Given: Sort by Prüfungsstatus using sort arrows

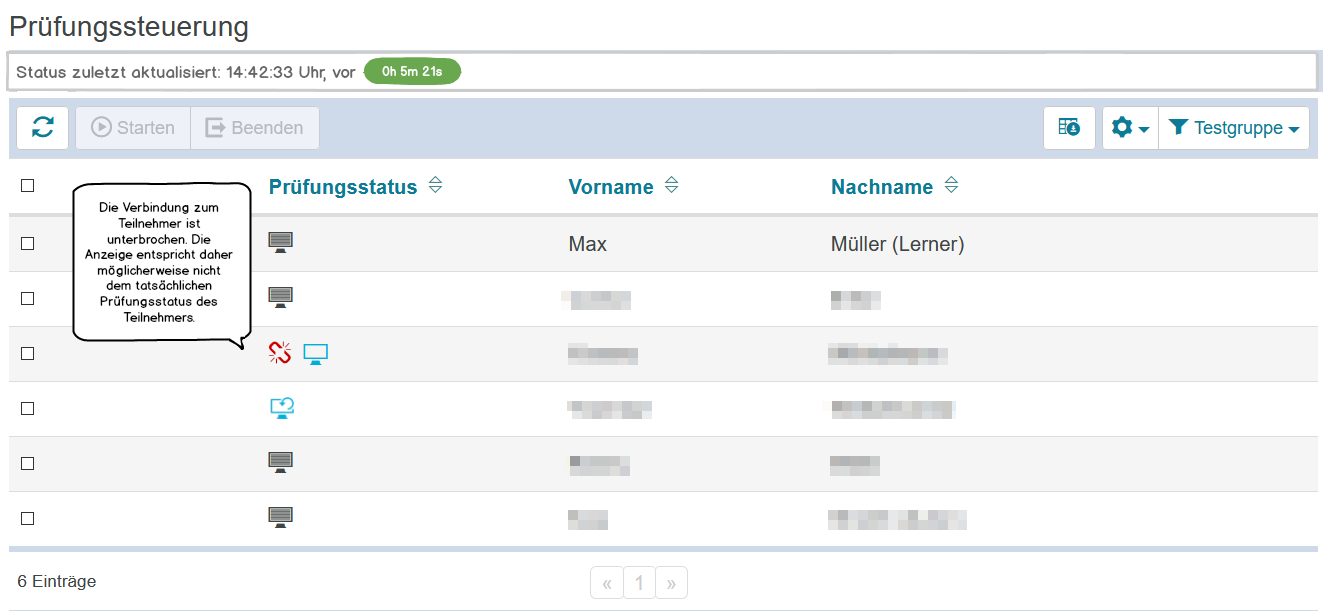Looking at the screenshot, I should click(x=435, y=186).
